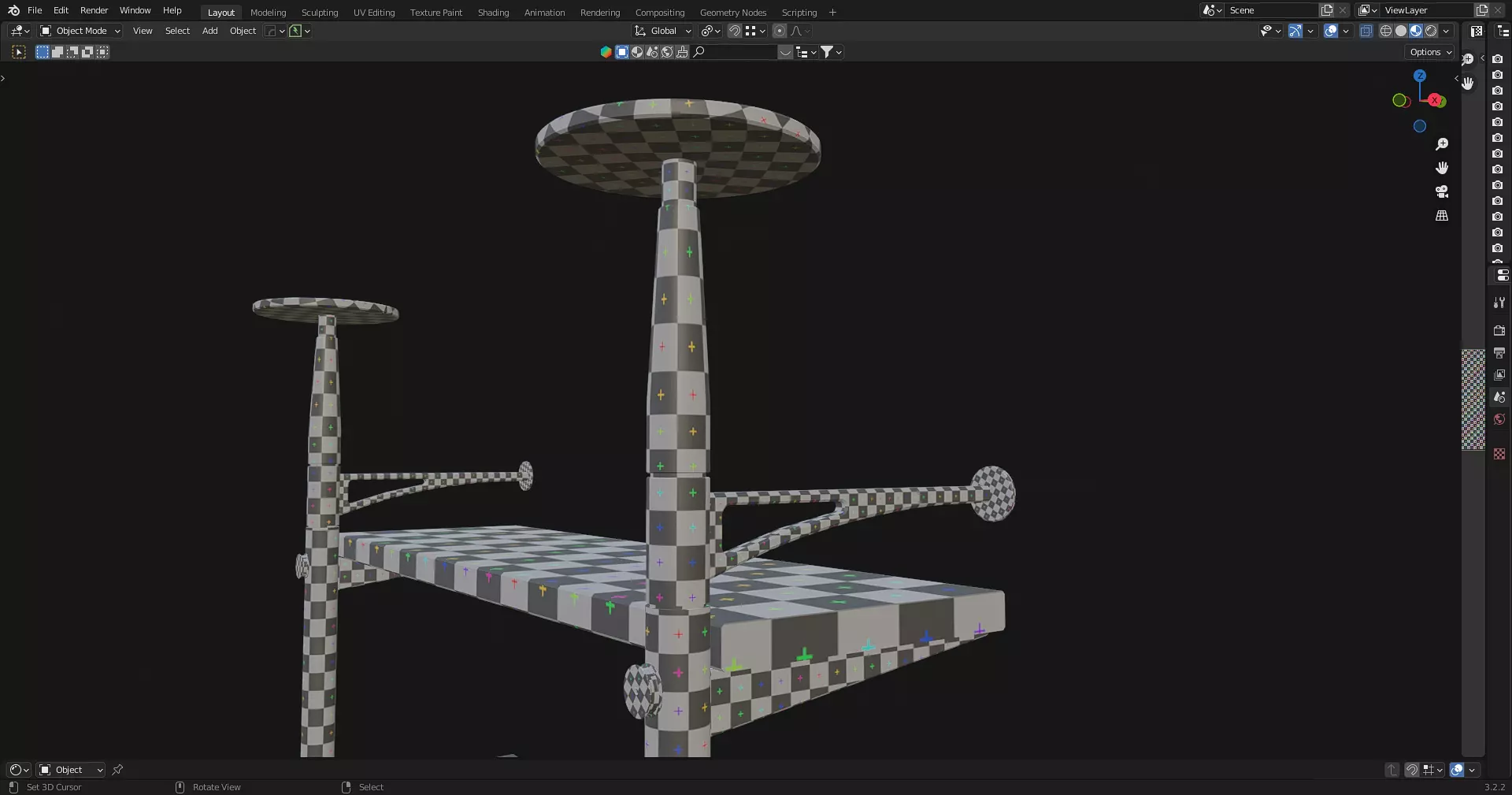Pin the Object context with pin icon
The image size is (1512, 795).
click(117, 770)
